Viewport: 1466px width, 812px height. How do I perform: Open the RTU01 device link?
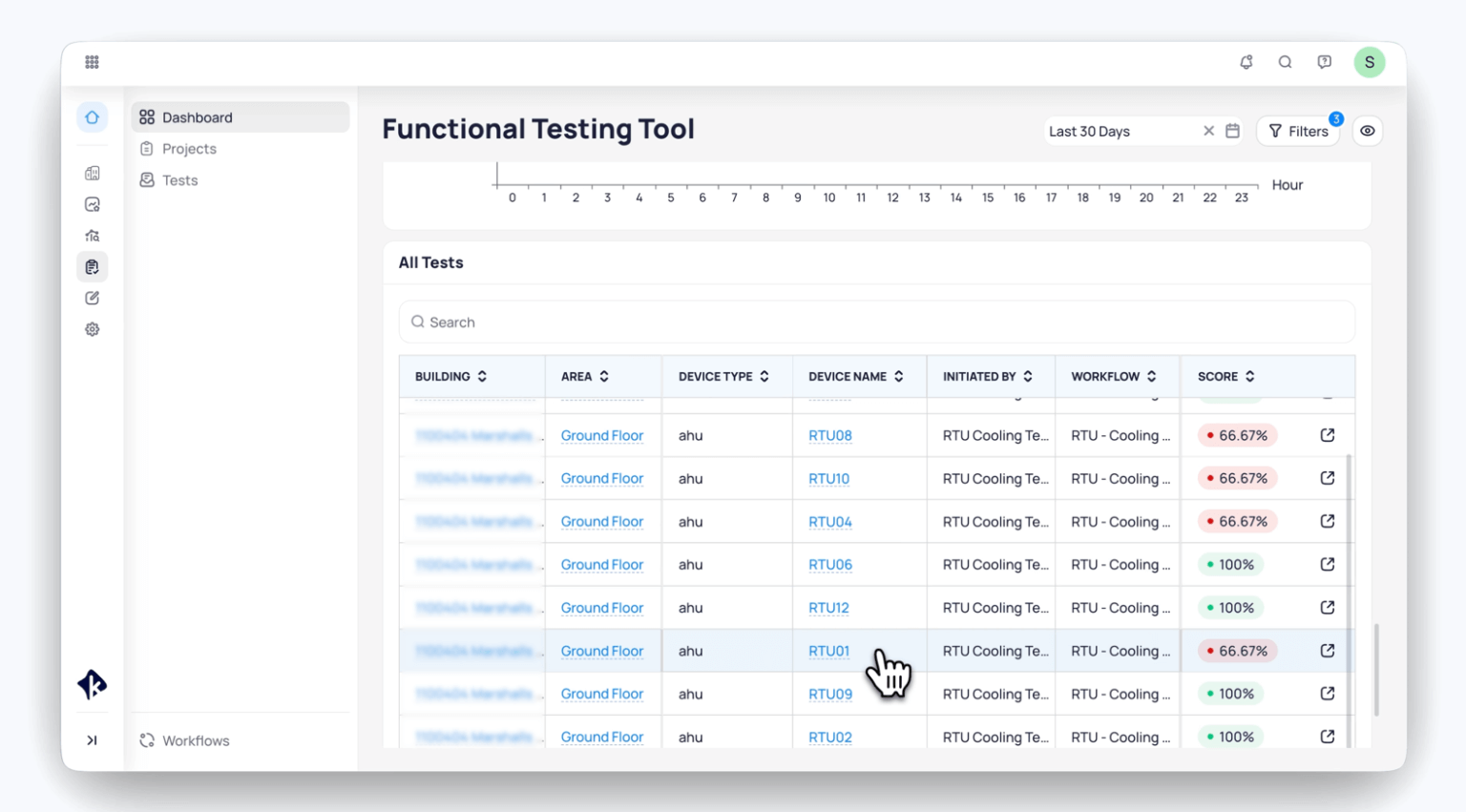pos(828,651)
